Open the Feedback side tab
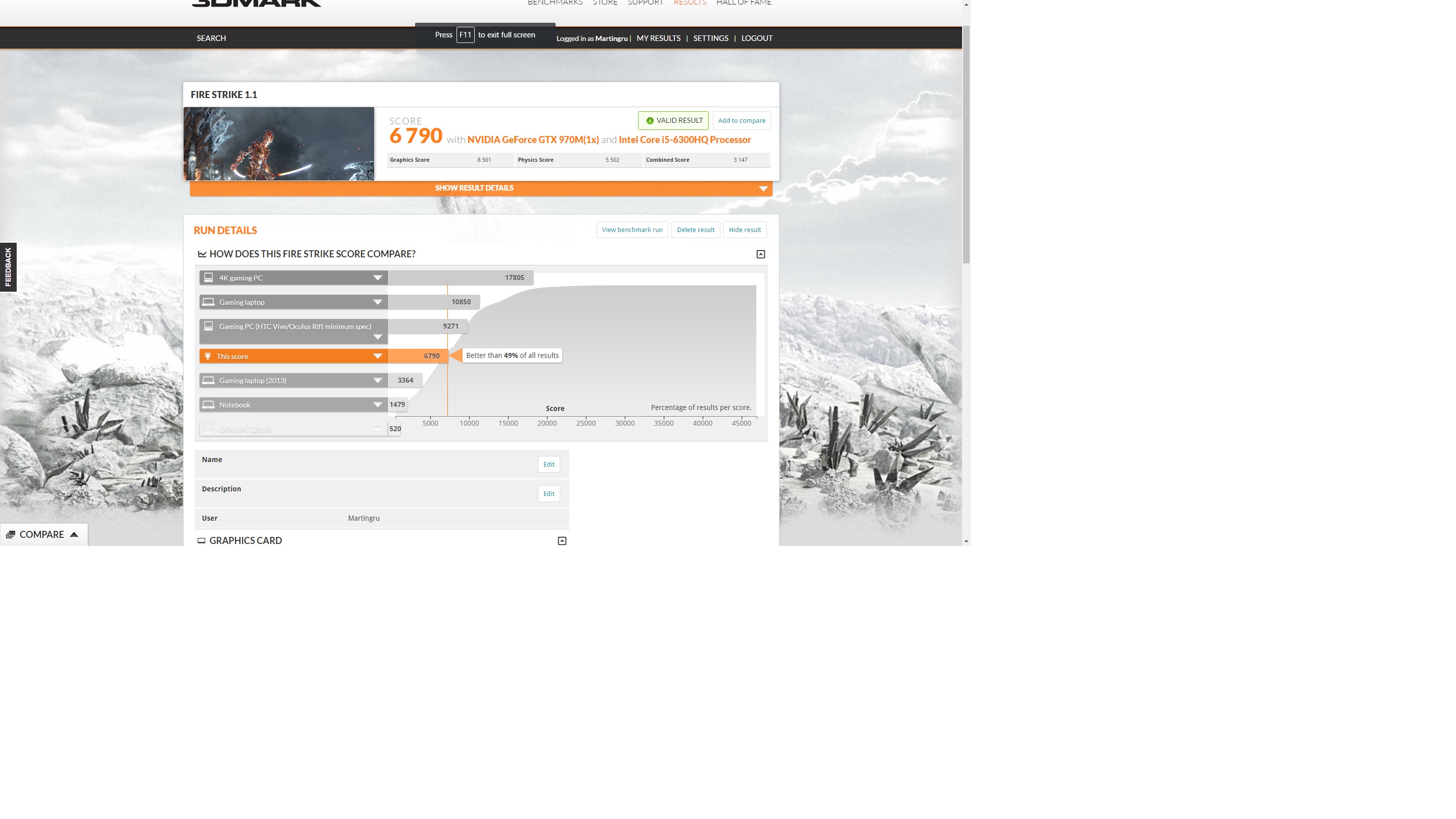Image resolution: width=1456 pixels, height=819 pixels. pos(8,267)
